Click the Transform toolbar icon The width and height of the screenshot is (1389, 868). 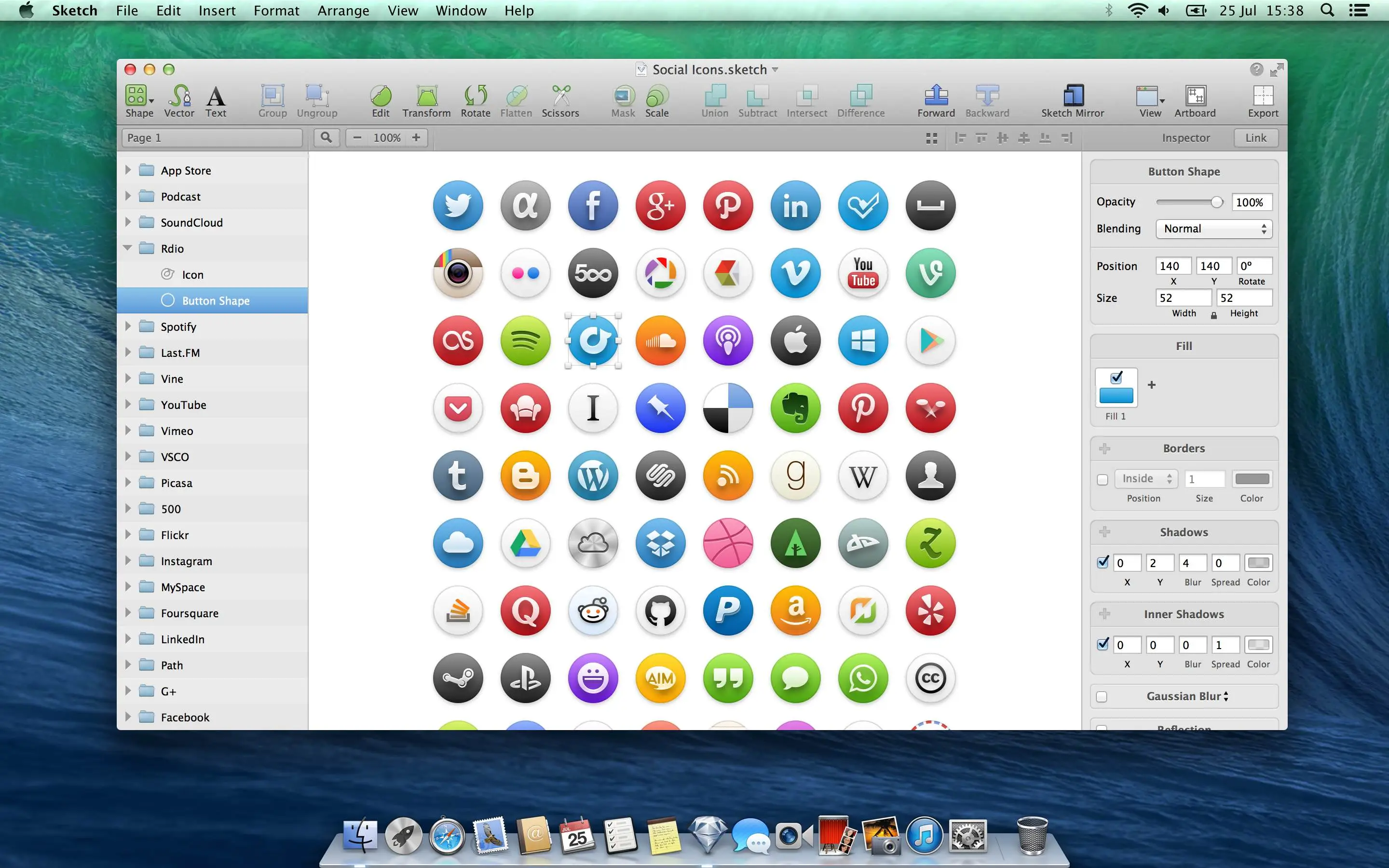click(x=426, y=101)
